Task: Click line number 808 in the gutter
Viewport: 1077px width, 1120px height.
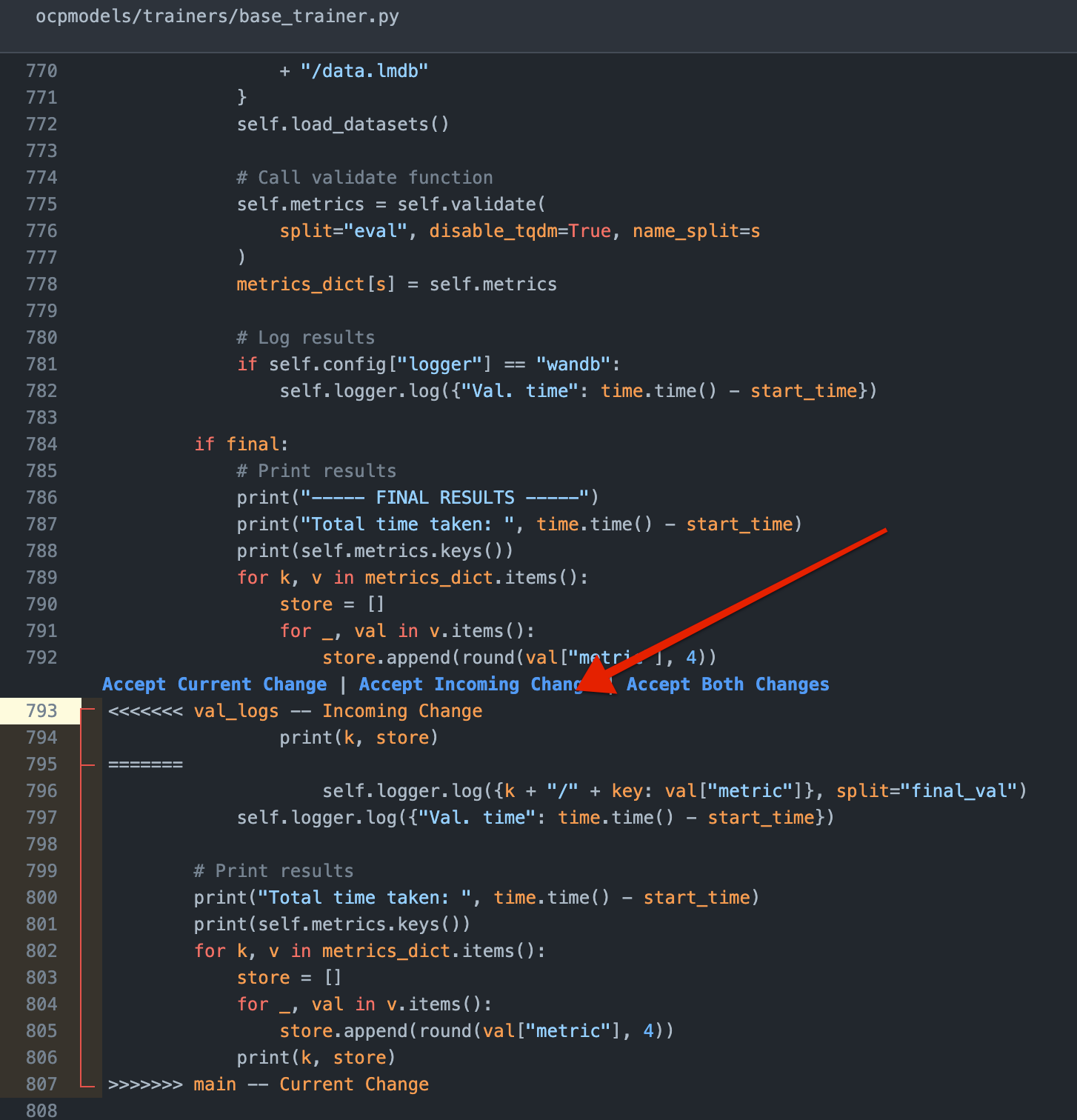Action: point(41,1110)
